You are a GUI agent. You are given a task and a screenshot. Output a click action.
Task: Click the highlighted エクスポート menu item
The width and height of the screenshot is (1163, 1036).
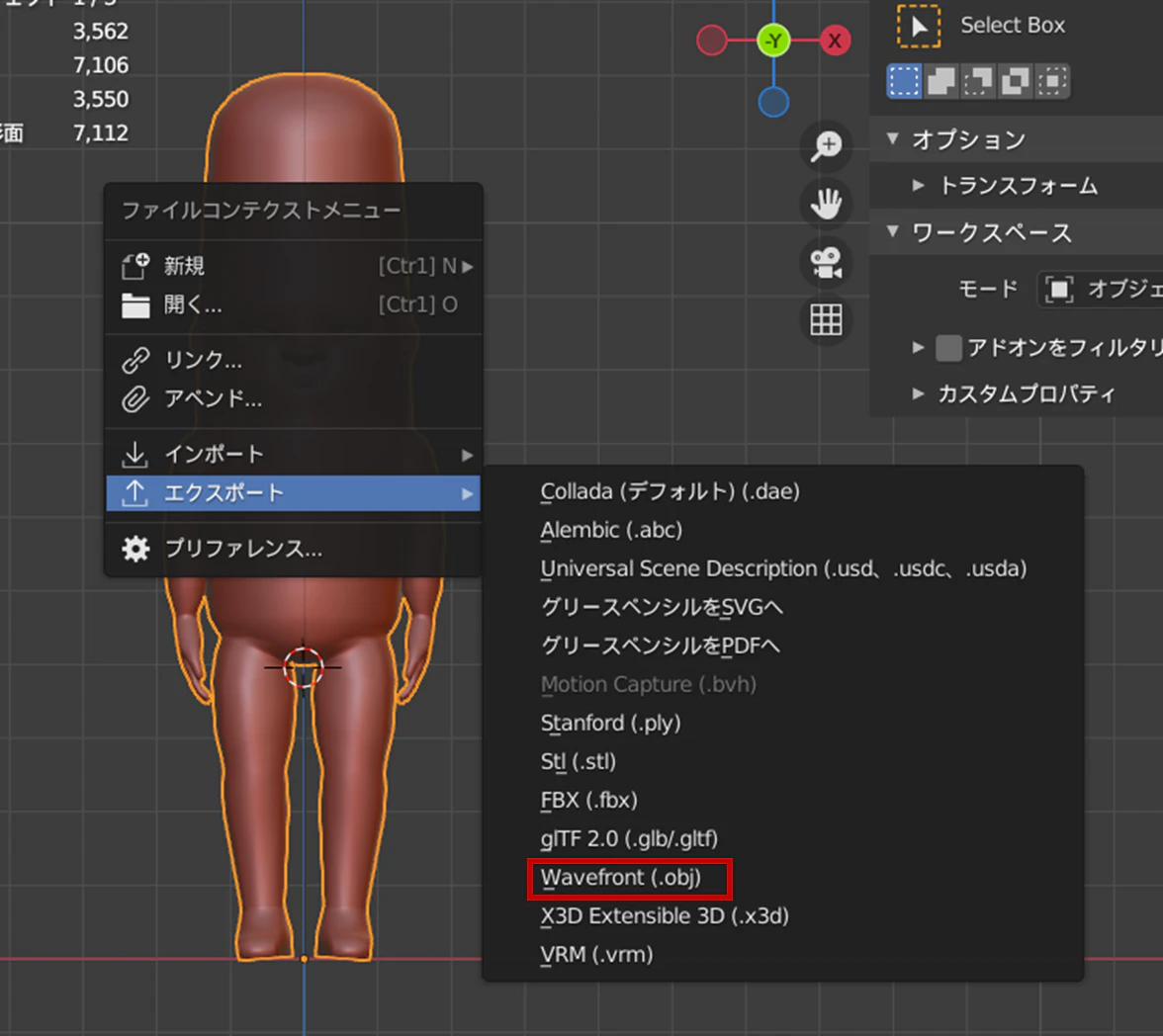point(294,493)
